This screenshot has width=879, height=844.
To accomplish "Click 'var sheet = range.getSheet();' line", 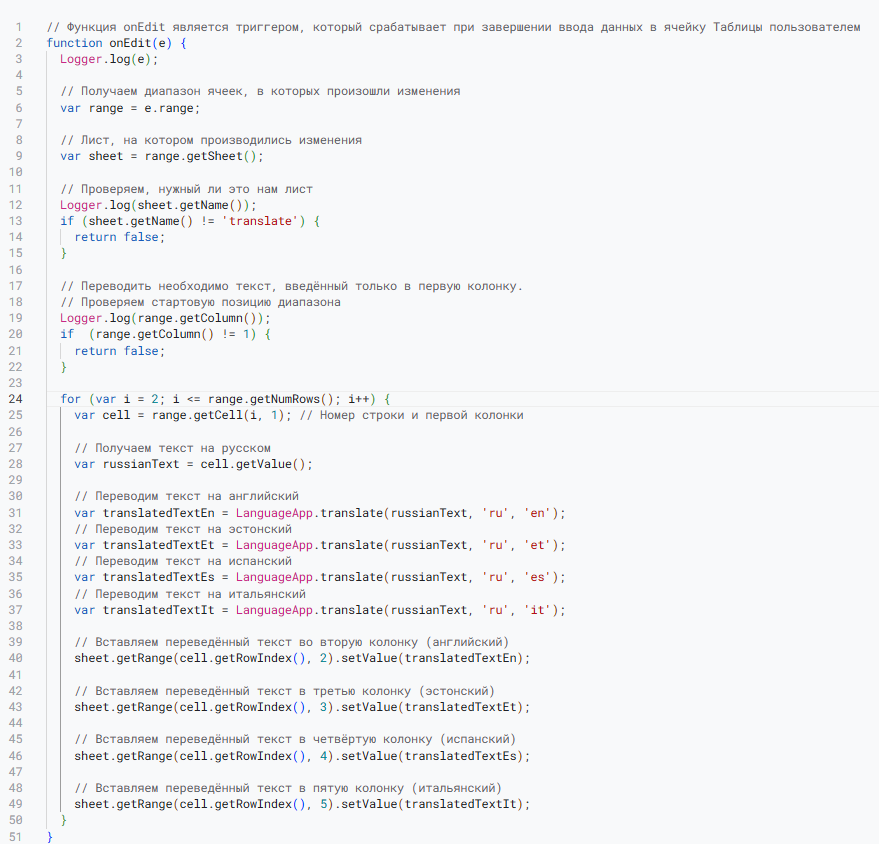I will click(x=162, y=156).
